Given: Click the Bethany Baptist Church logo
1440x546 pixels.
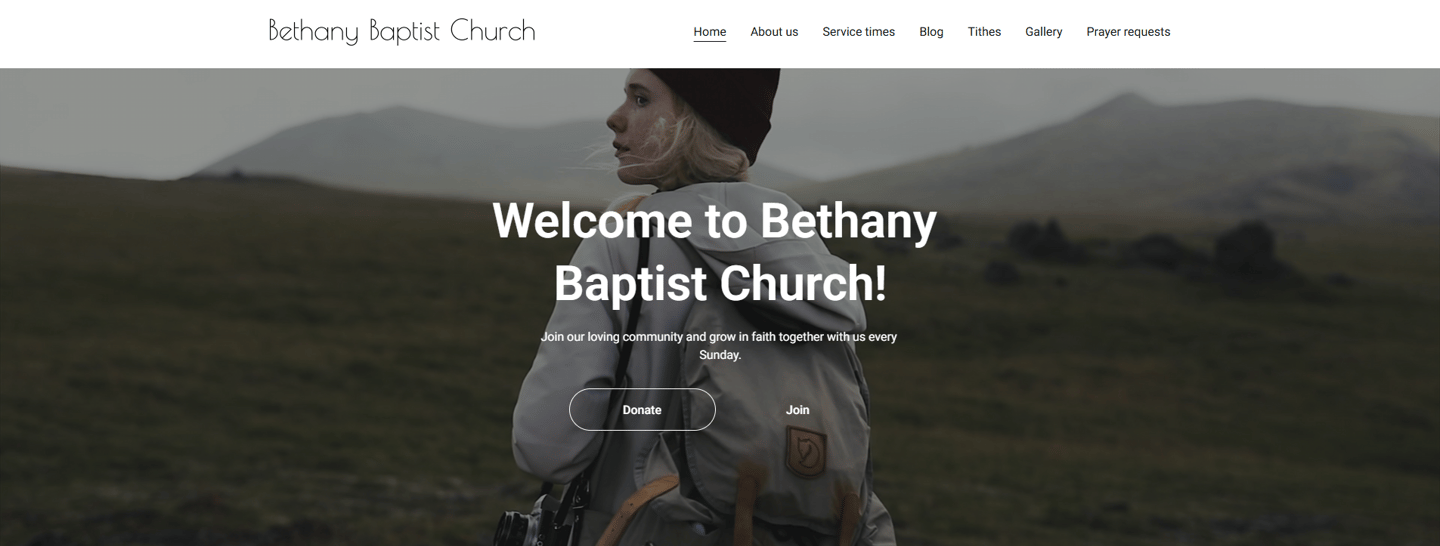Looking at the screenshot, I should click(x=402, y=31).
